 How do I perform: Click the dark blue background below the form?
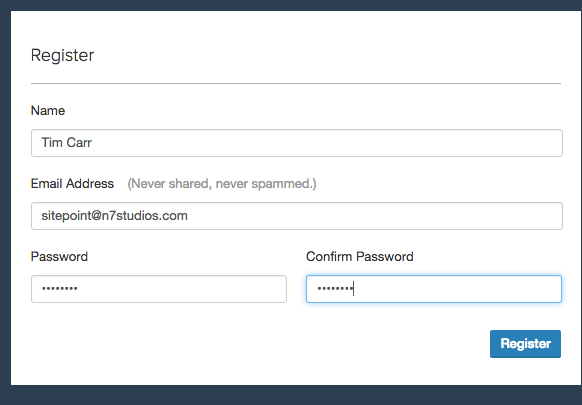(291, 395)
